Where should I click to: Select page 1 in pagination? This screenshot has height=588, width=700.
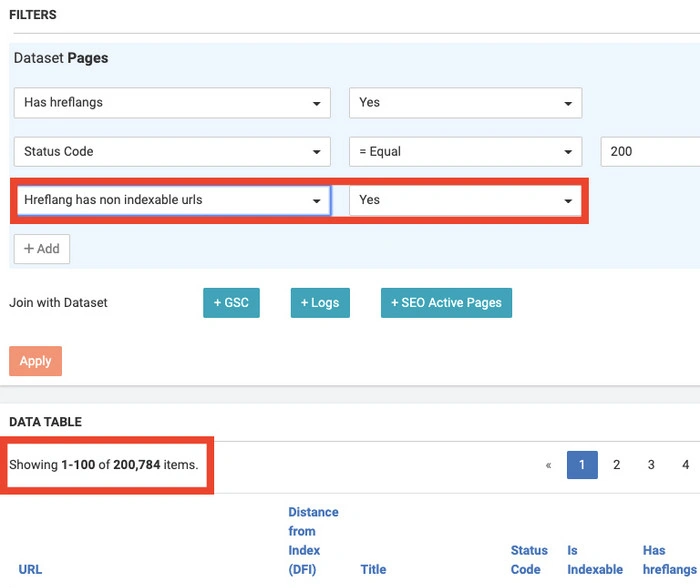[x=582, y=465]
